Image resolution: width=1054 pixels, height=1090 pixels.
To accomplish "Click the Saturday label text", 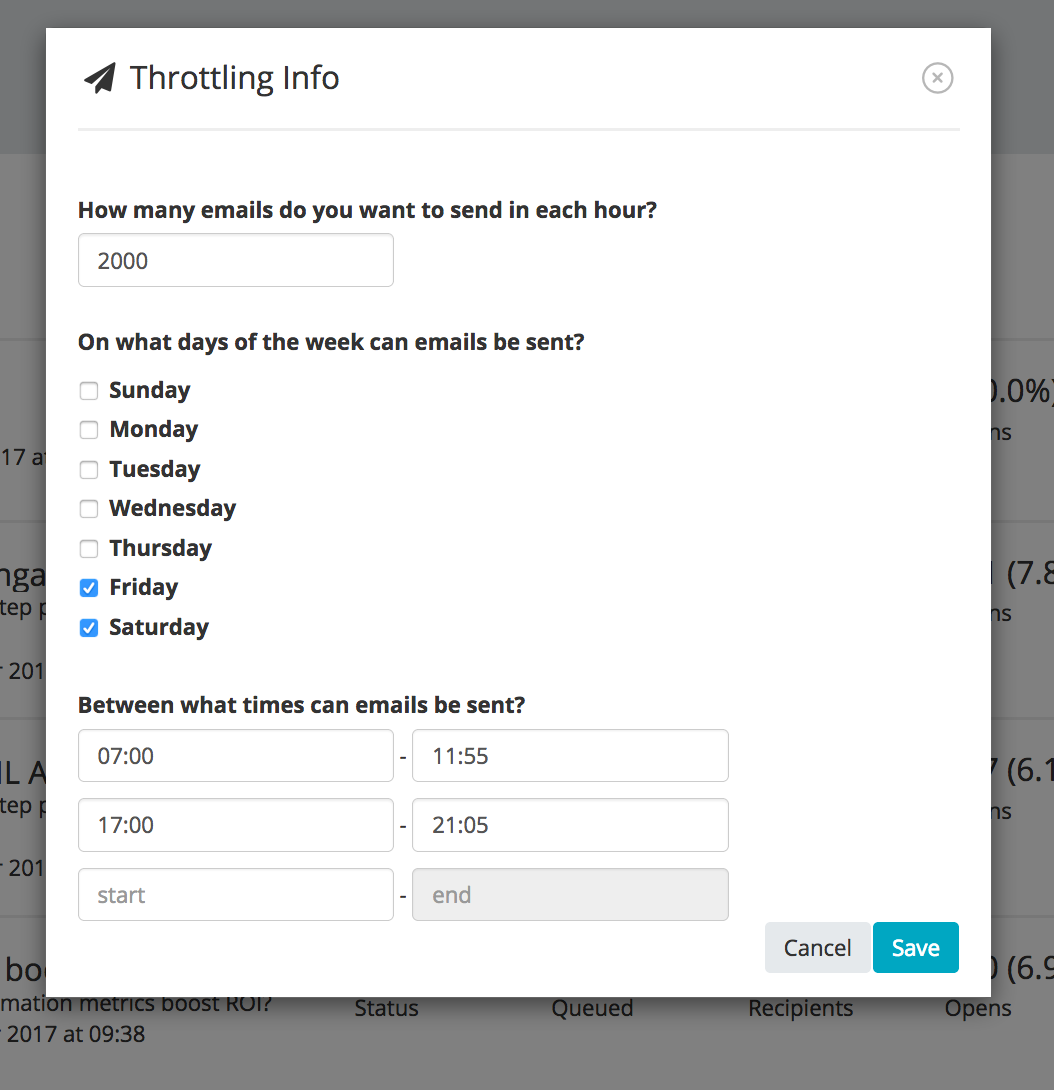I will 159,627.
